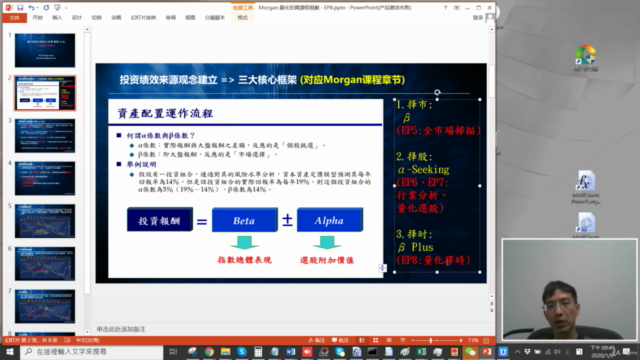Open the fx desktop shortcut file
This screenshot has width=640, height=360.
click(586, 187)
